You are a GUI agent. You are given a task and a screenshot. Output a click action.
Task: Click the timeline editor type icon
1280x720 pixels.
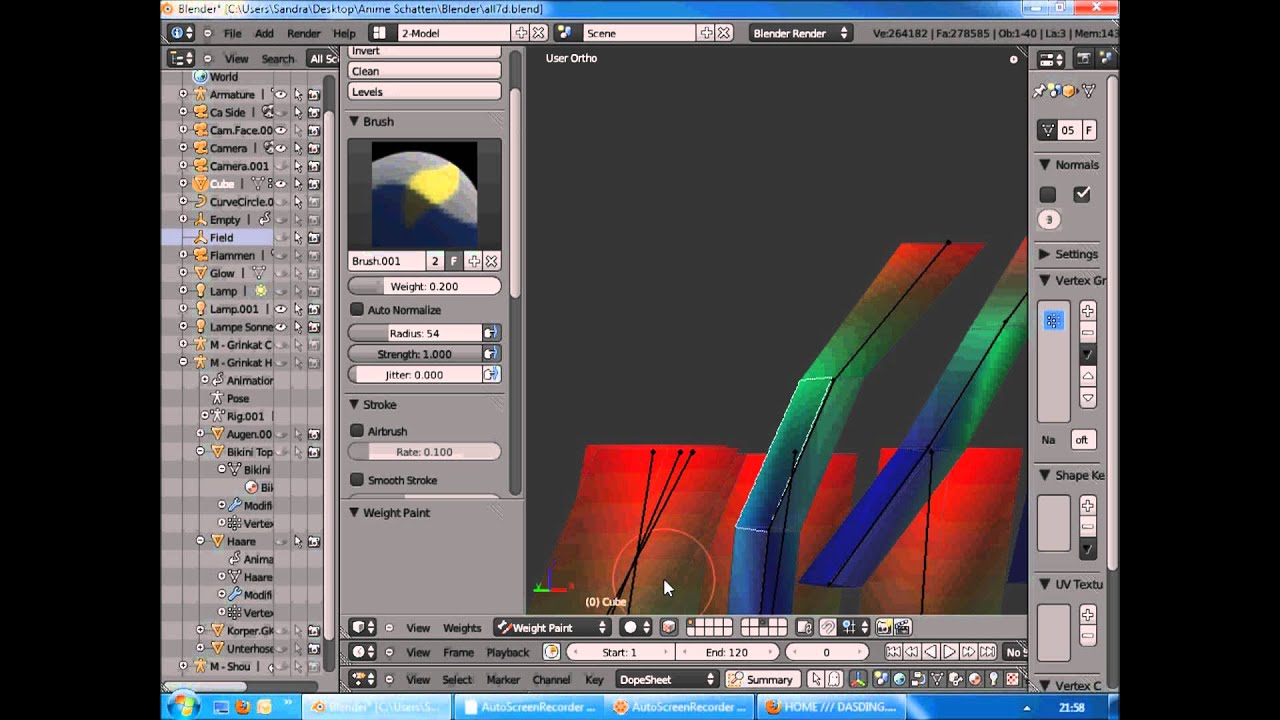click(362, 652)
